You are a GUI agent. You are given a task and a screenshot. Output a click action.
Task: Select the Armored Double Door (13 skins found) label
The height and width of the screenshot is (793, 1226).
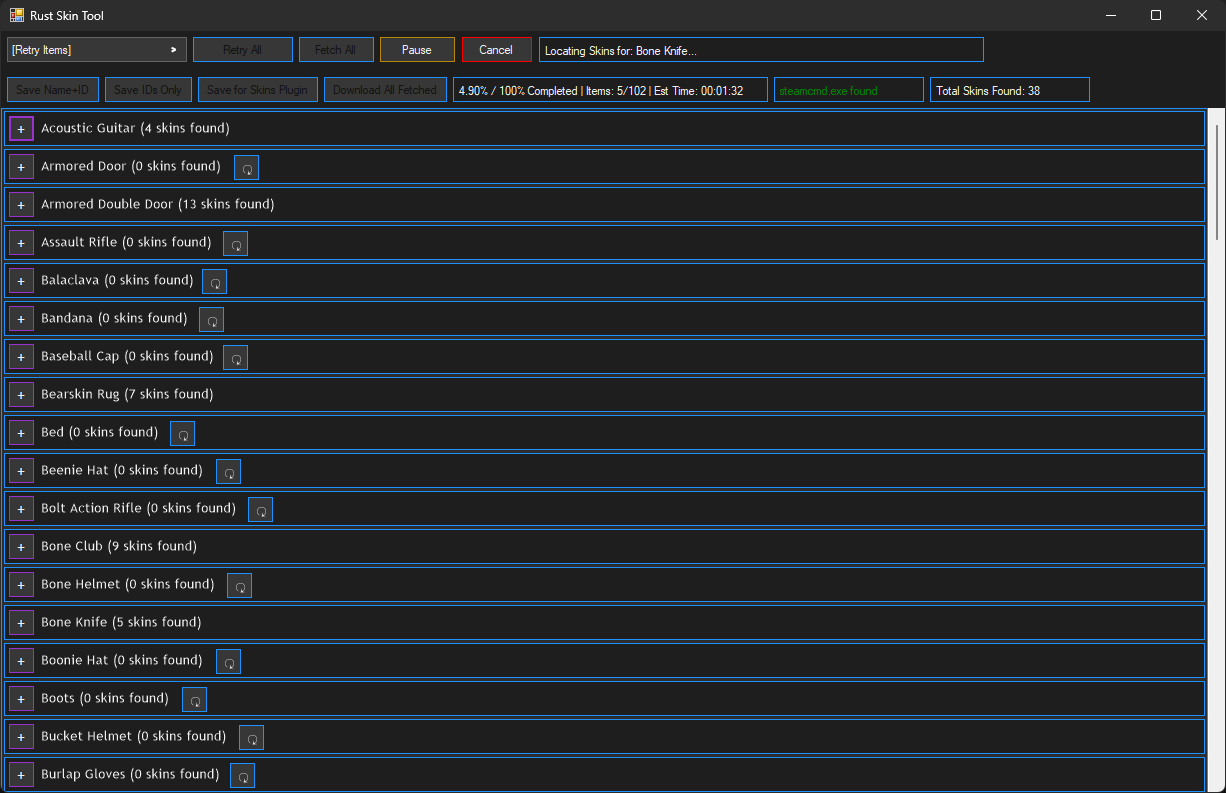158,204
